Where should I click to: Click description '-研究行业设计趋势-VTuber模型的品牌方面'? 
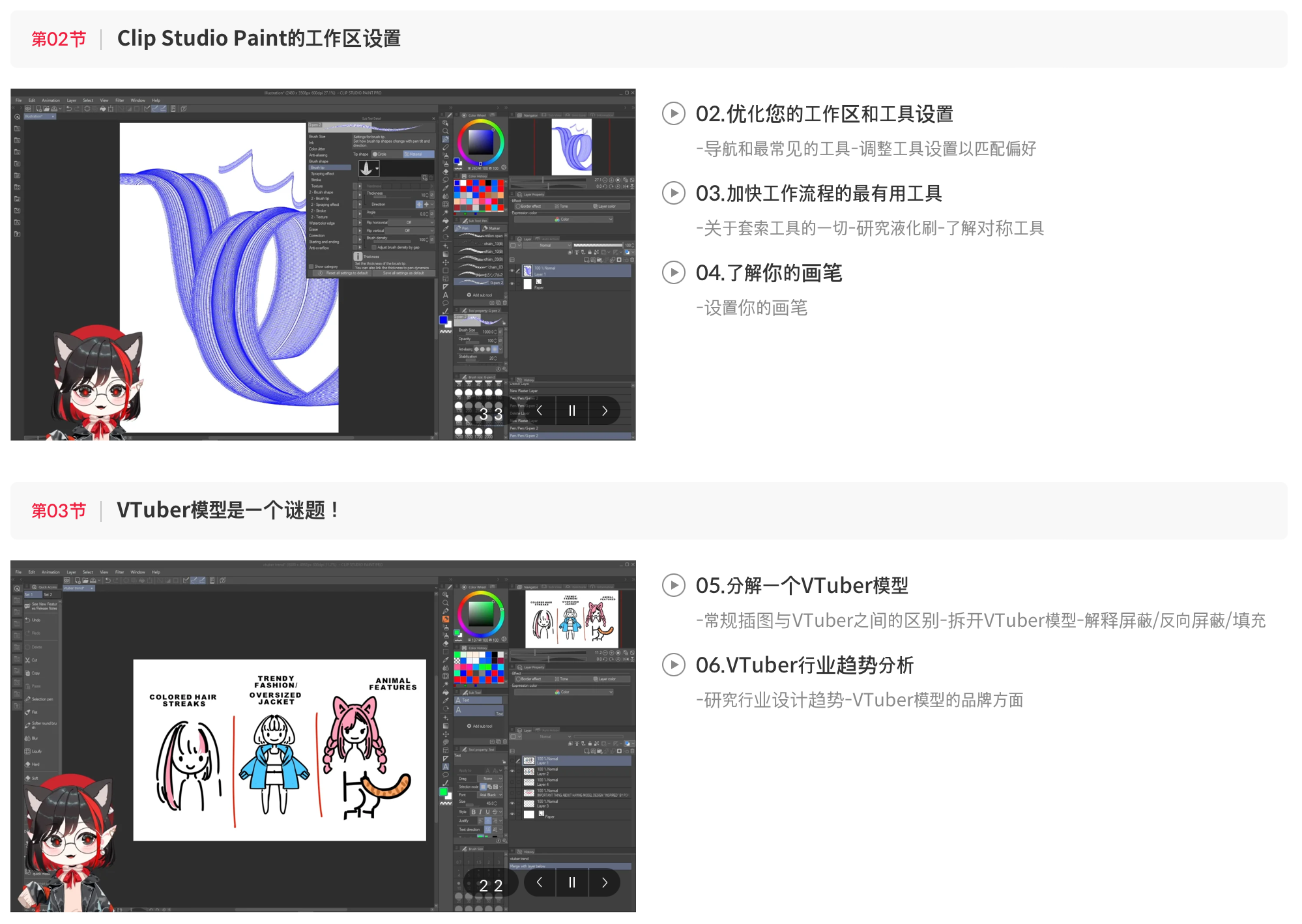point(860,700)
